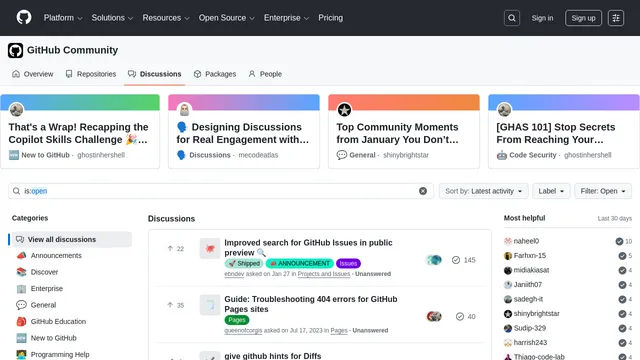Click the General speech bubble icon in Categories

tap(21, 305)
